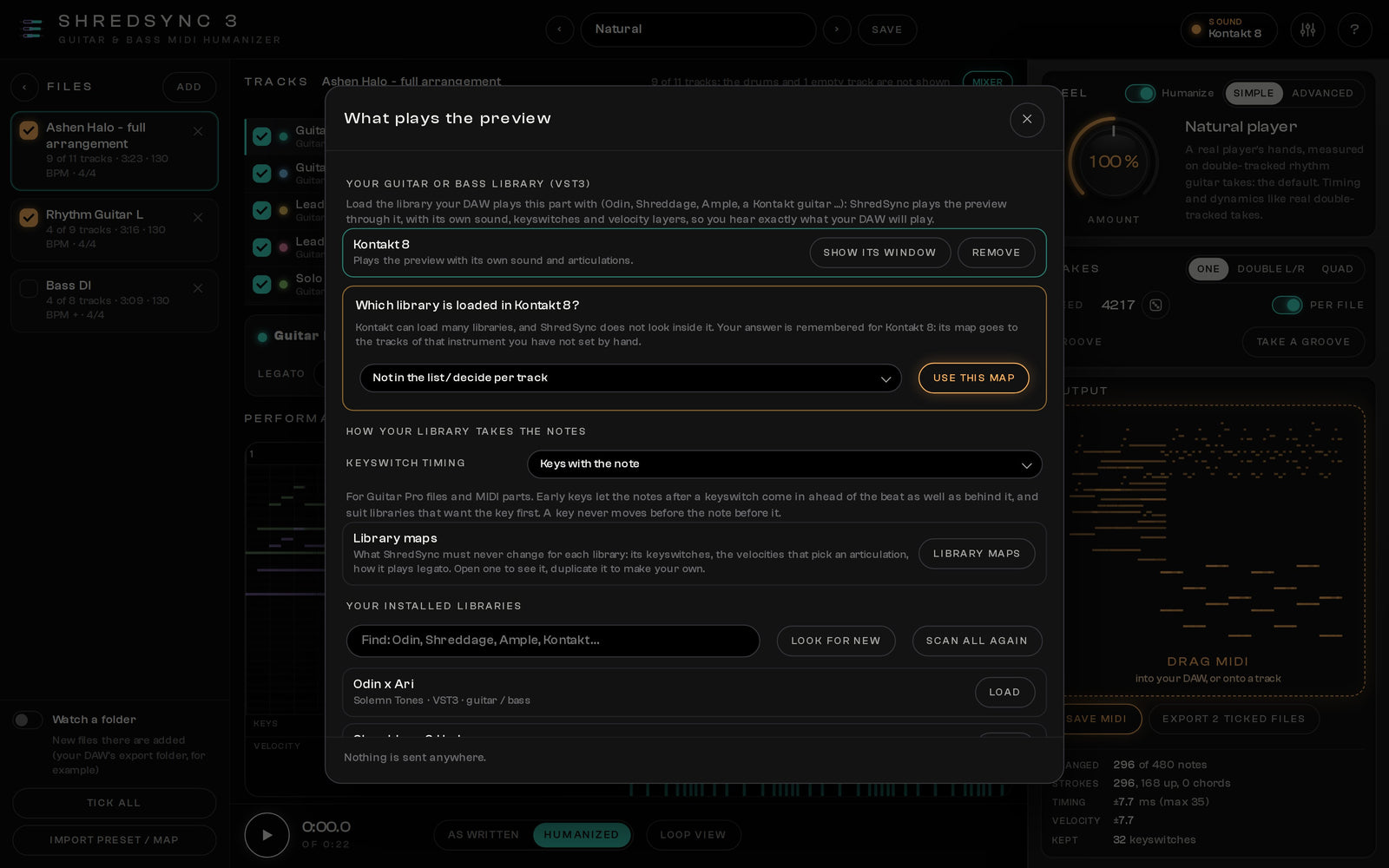Open Keyswitch Timing dropdown
This screenshot has height=868, width=1389.
(x=785, y=464)
